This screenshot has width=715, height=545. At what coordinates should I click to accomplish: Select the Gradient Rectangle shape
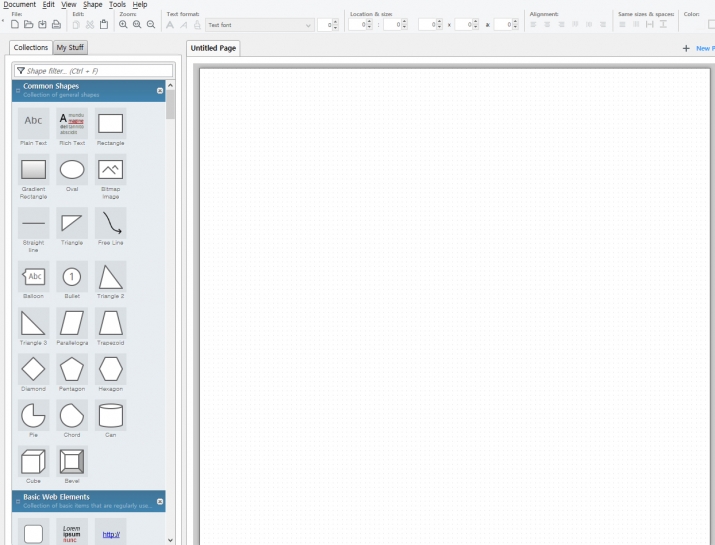pos(33,177)
